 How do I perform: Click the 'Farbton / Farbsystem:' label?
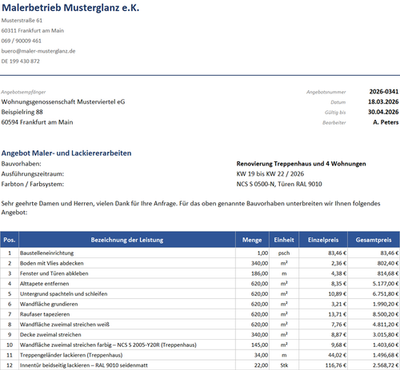(x=33, y=184)
